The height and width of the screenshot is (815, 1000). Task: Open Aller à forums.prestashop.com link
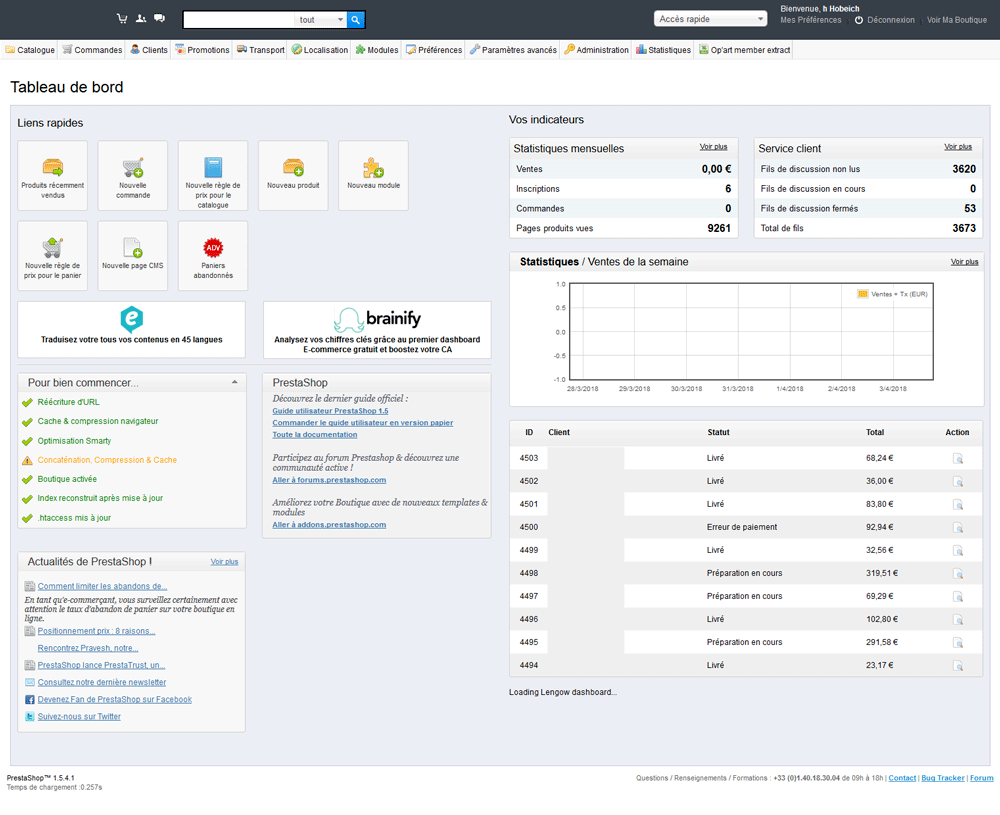[329, 480]
